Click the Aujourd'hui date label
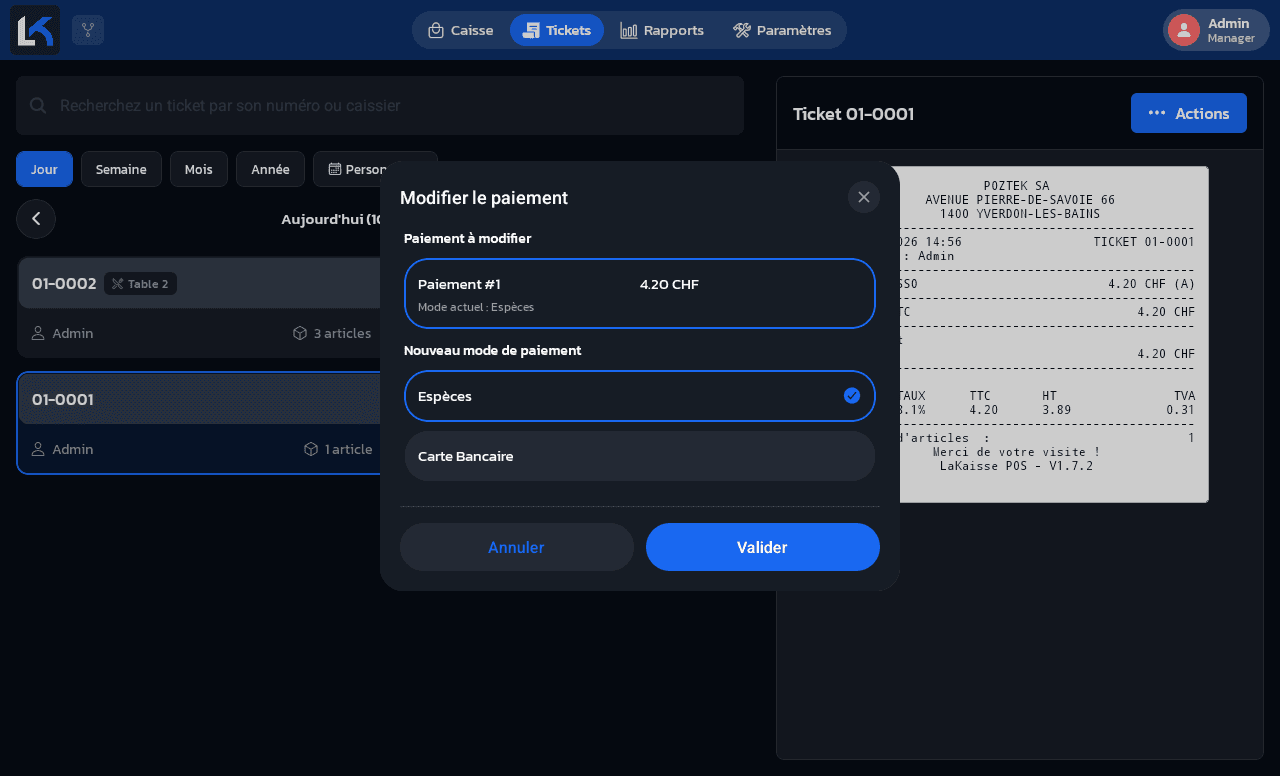Screen dimensions: 1280x776 click(331, 219)
